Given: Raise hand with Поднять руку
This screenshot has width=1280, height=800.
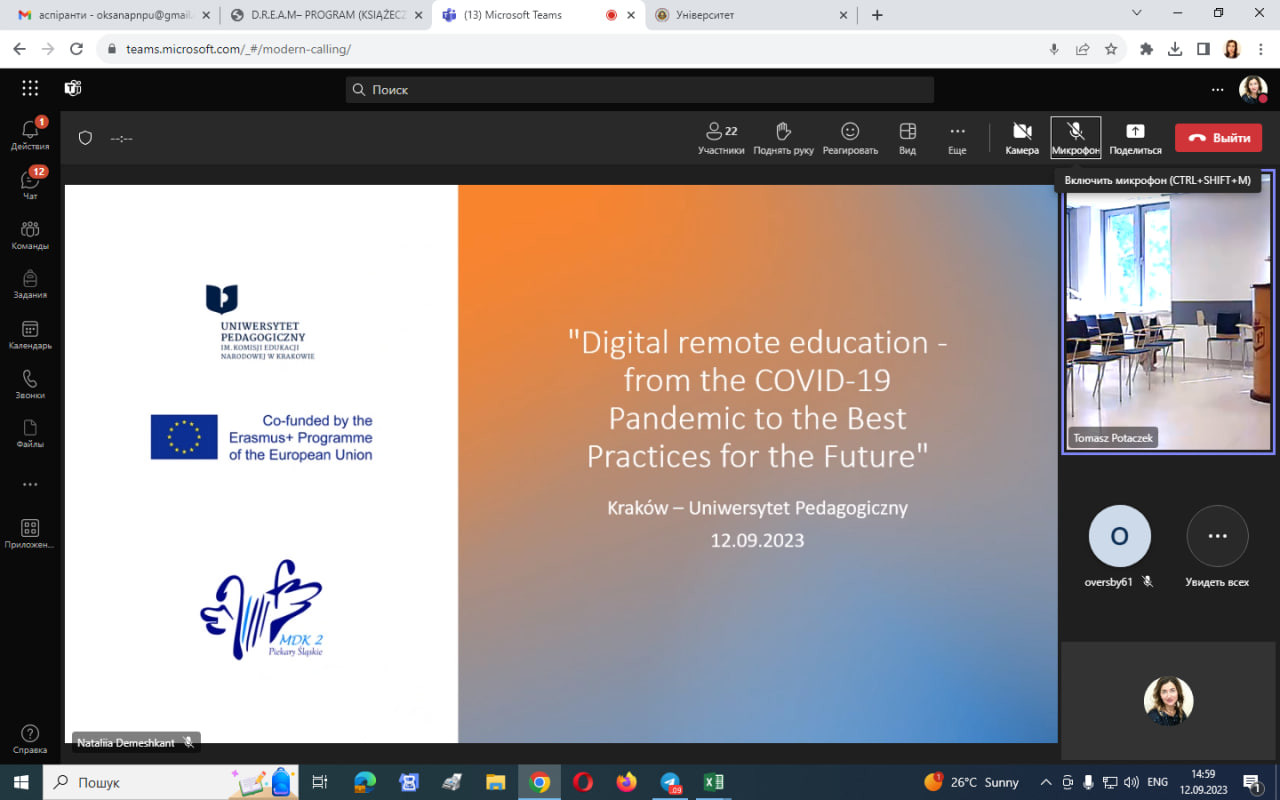Looking at the screenshot, I should pos(783,138).
